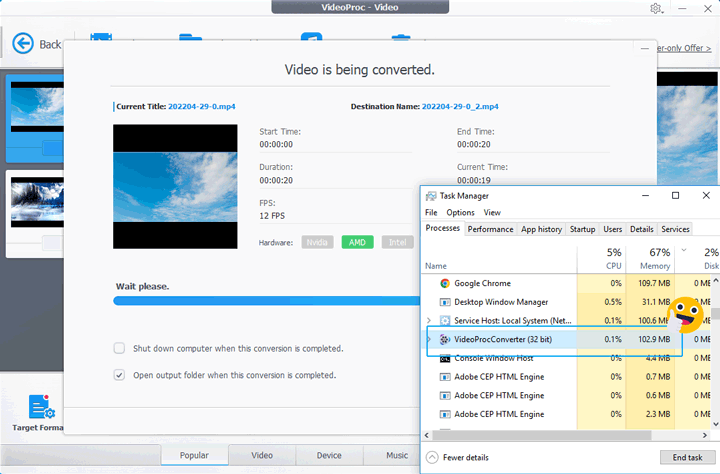
Task: Click the Target Format icon
Action: (41, 406)
